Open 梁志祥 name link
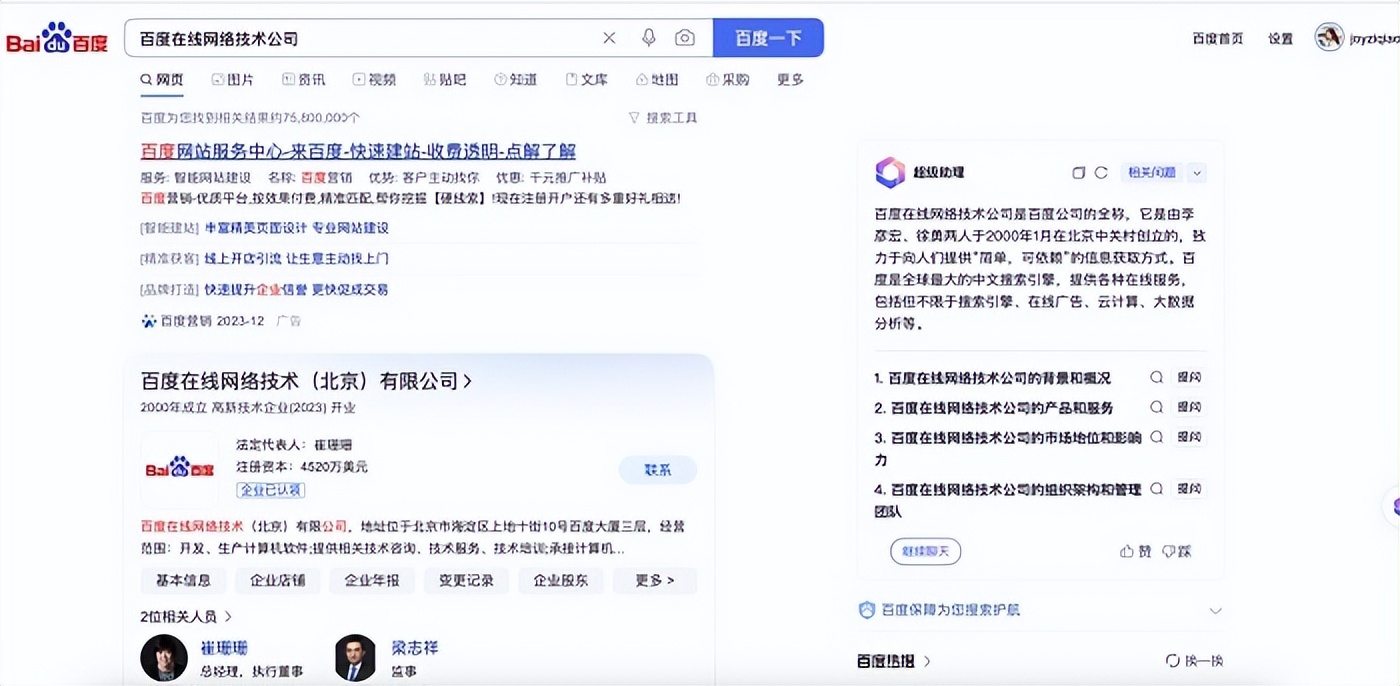 click(x=414, y=648)
